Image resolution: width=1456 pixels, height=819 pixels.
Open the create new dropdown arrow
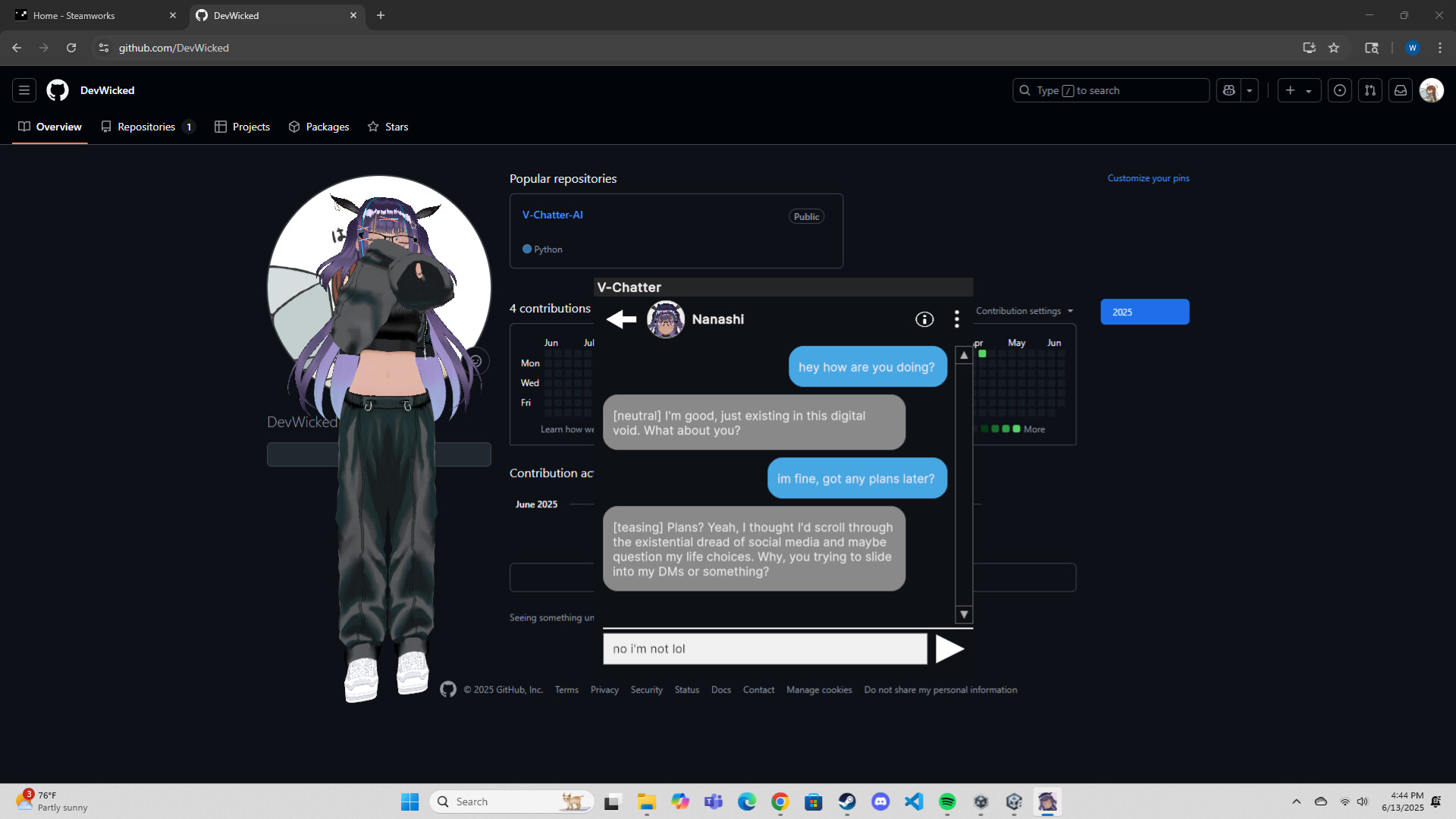(1310, 90)
